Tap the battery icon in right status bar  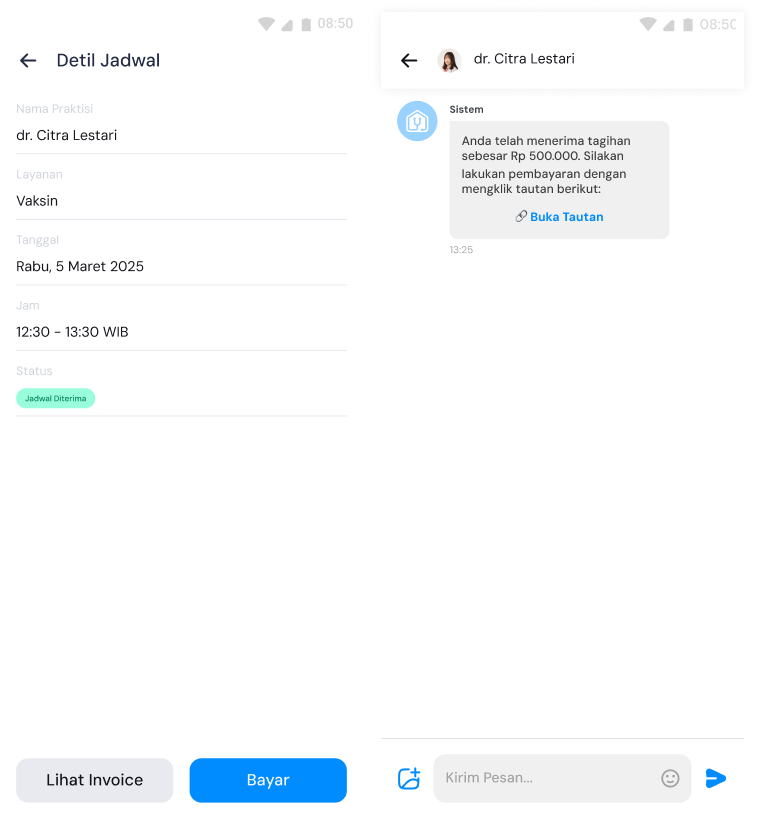(x=688, y=25)
